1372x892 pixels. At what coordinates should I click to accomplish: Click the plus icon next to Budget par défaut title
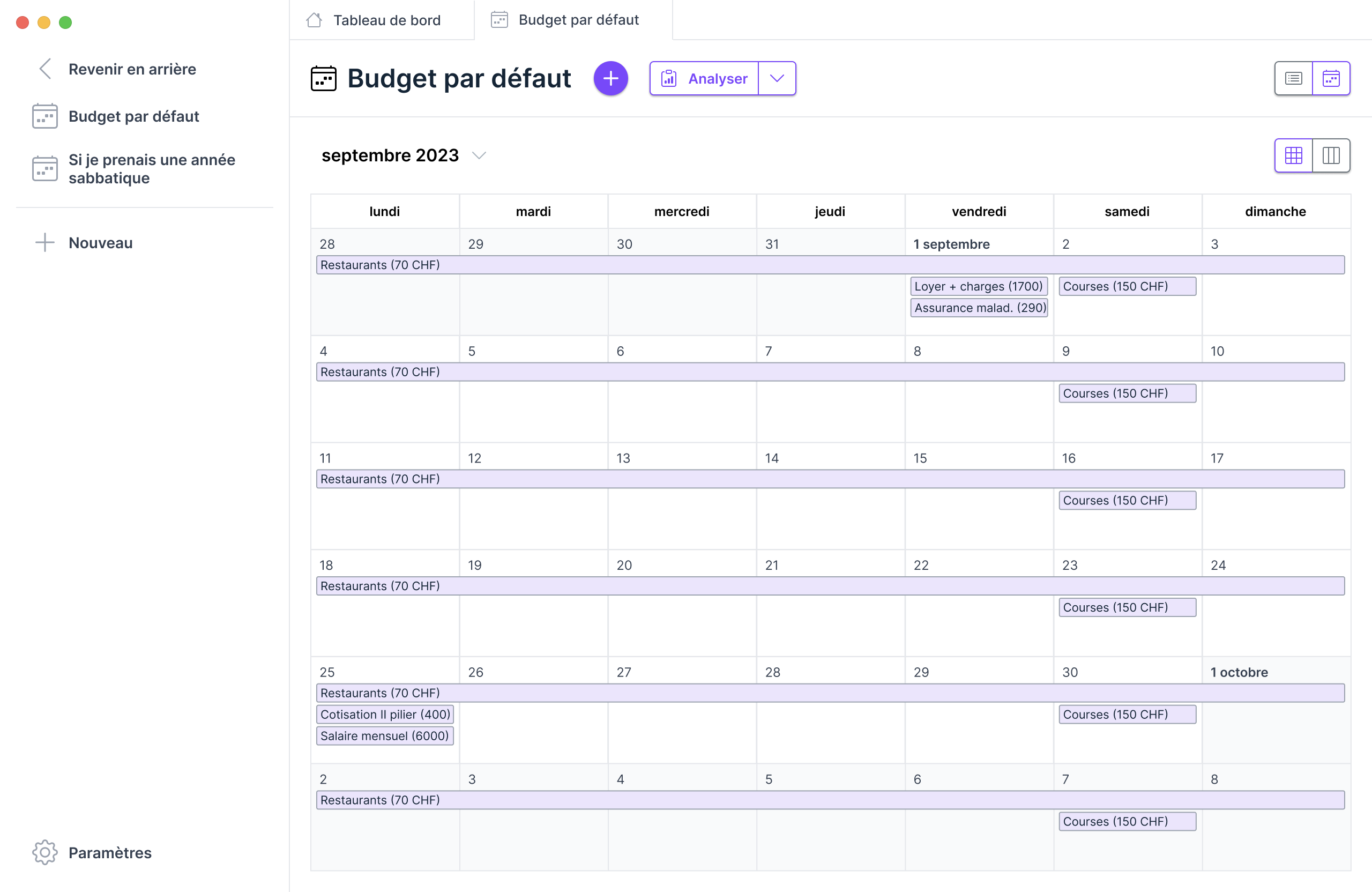pos(610,78)
